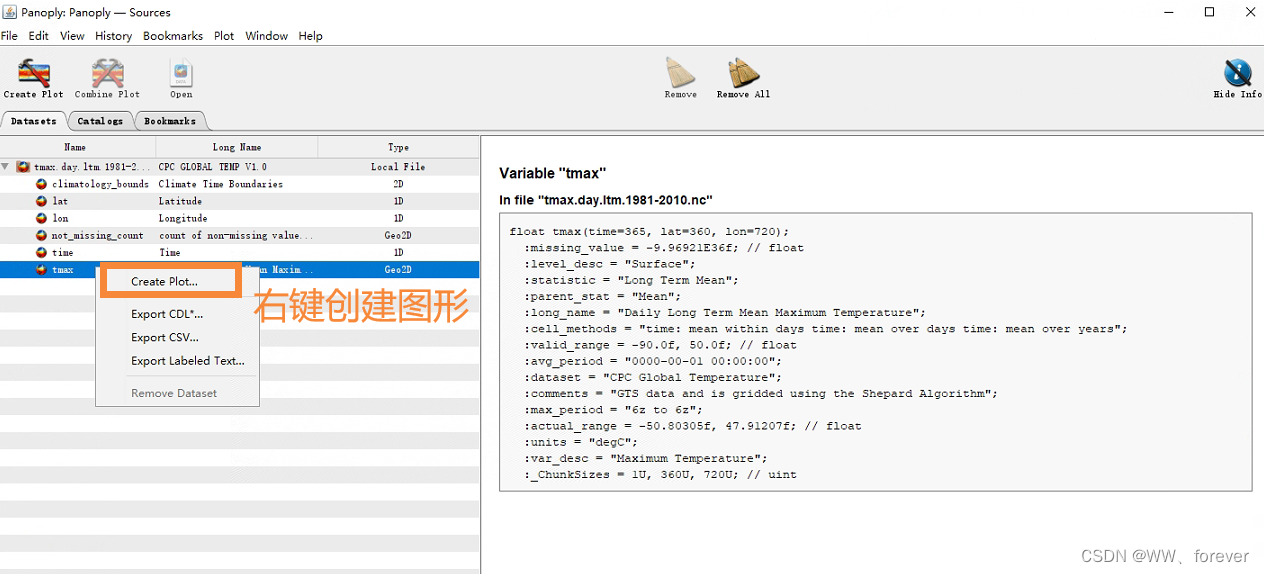Select the climatology_bounds row

[x=240, y=184]
